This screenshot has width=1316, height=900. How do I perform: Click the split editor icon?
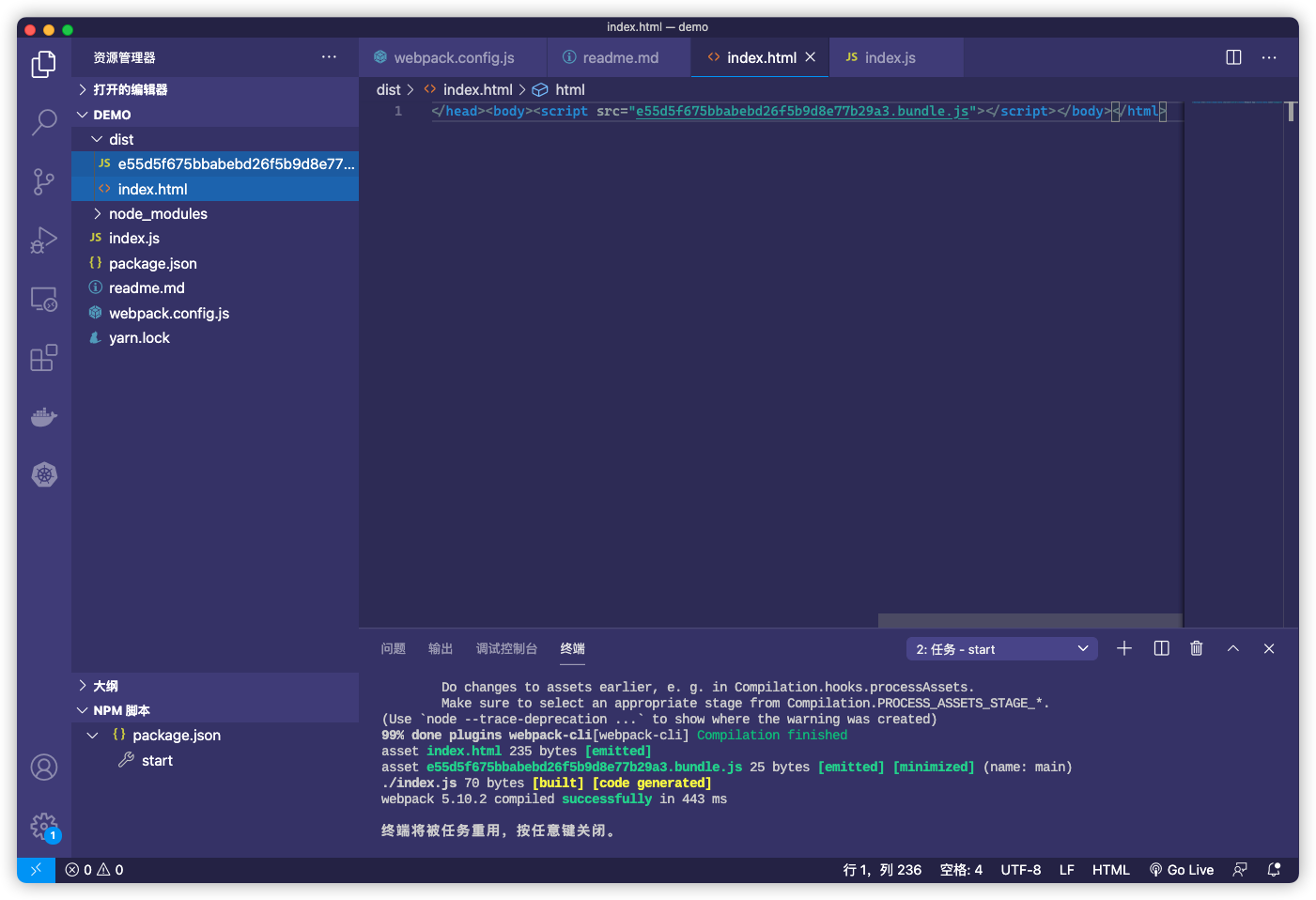1233,57
